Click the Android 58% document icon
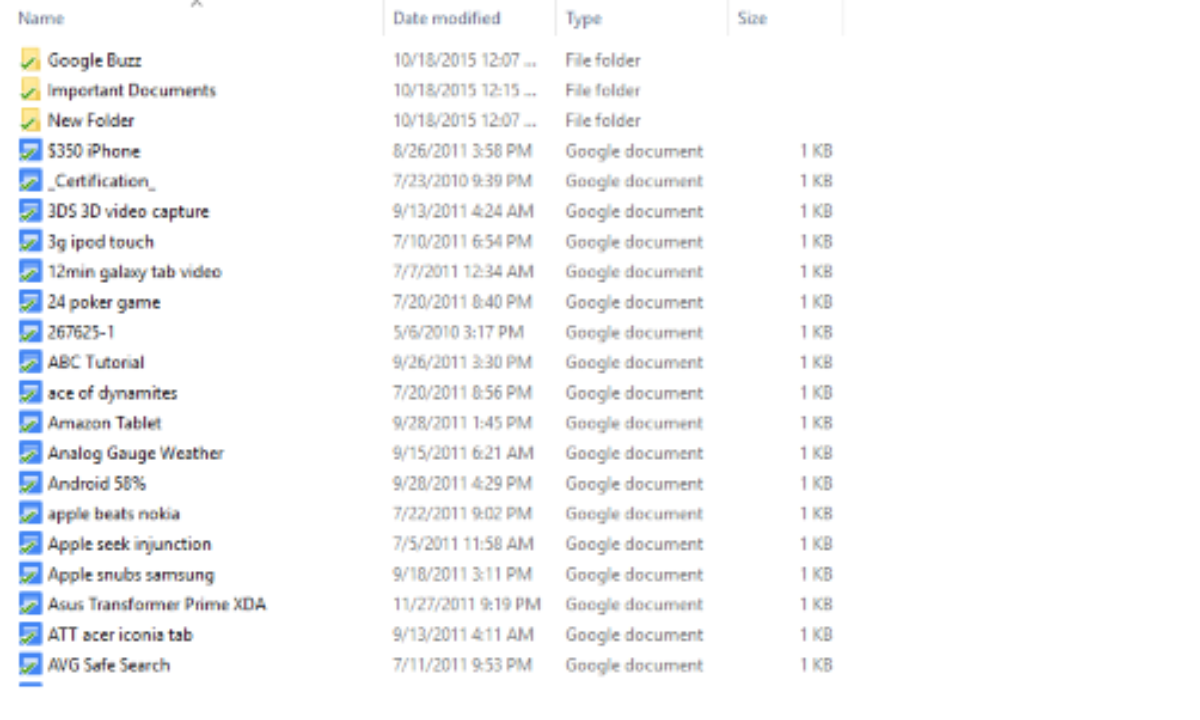The image size is (1200, 720). coord(30,484)
